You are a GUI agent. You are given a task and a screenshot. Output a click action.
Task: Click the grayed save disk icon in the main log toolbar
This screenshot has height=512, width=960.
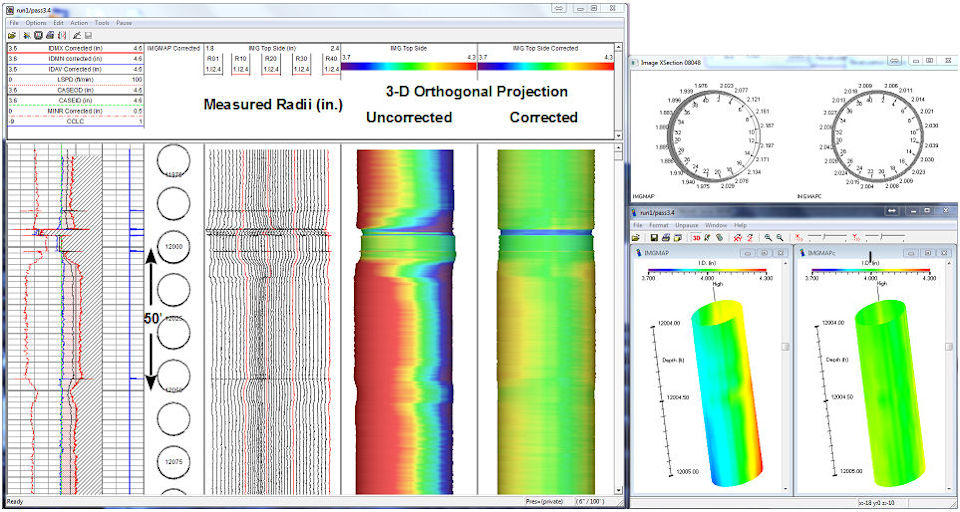pyautogui.click(x=88, y=36)
